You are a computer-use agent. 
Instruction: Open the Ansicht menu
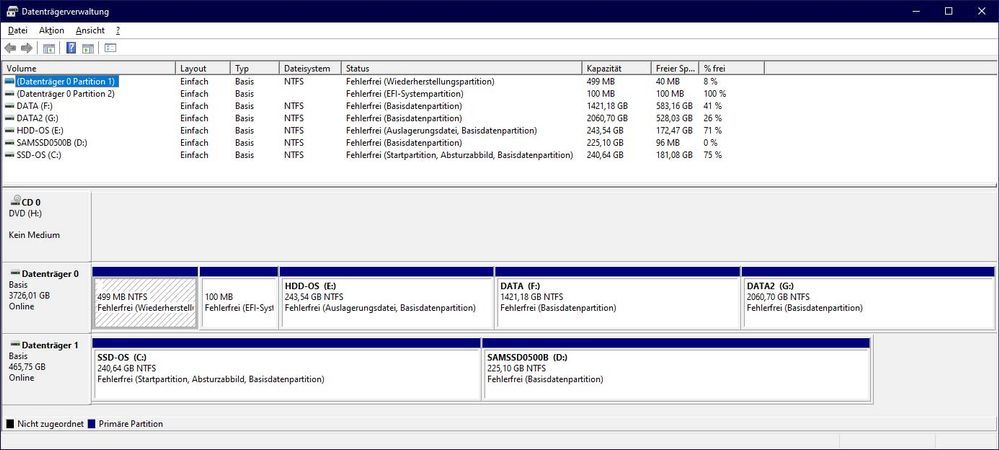click(90, 30)
